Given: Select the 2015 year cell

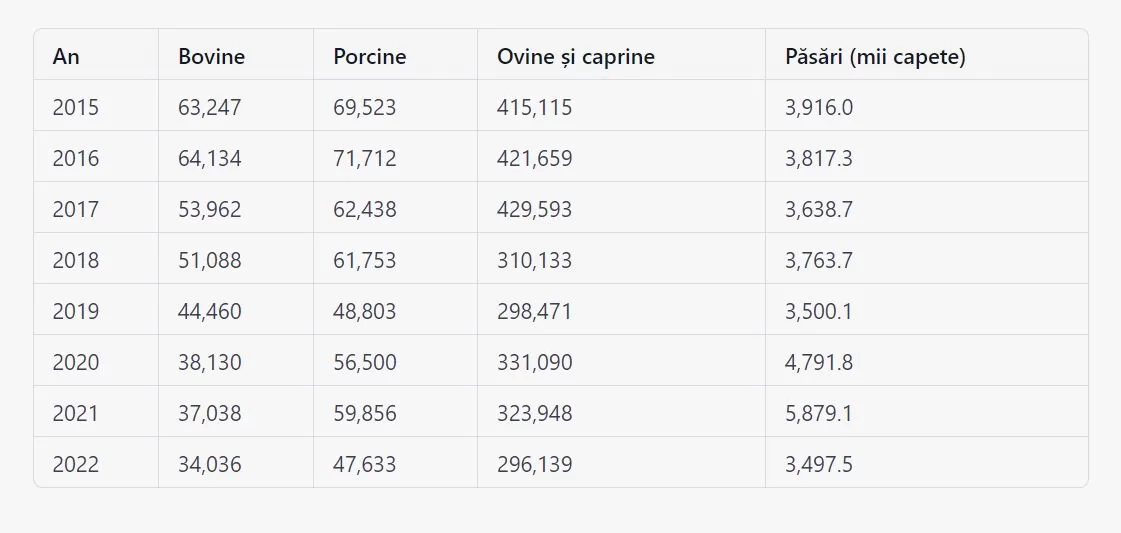Looking at the screenshot, I should coord(76,107).
